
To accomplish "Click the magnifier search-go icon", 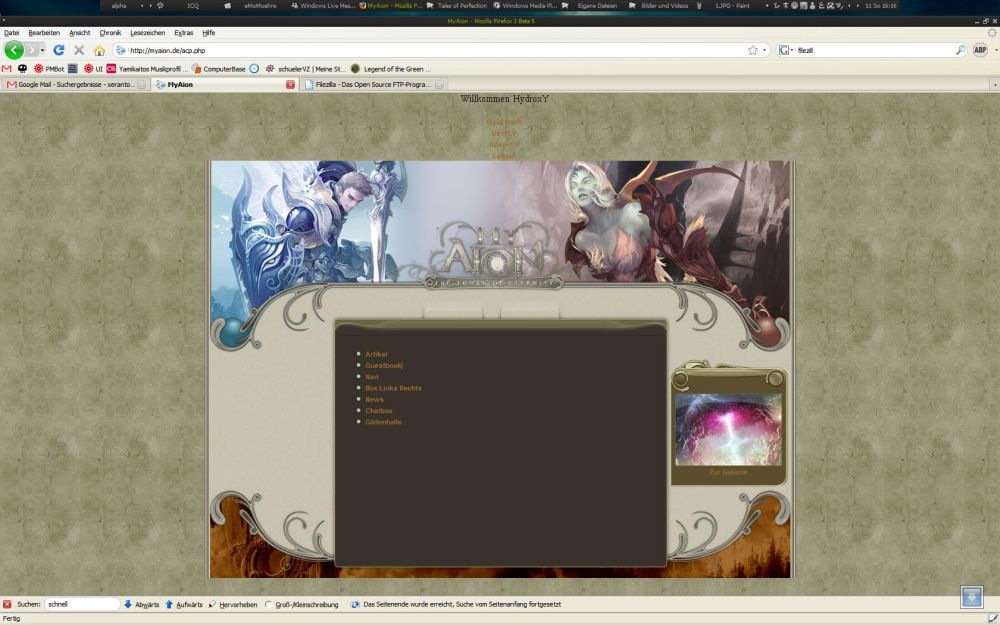I will click(x=960, y=50).
